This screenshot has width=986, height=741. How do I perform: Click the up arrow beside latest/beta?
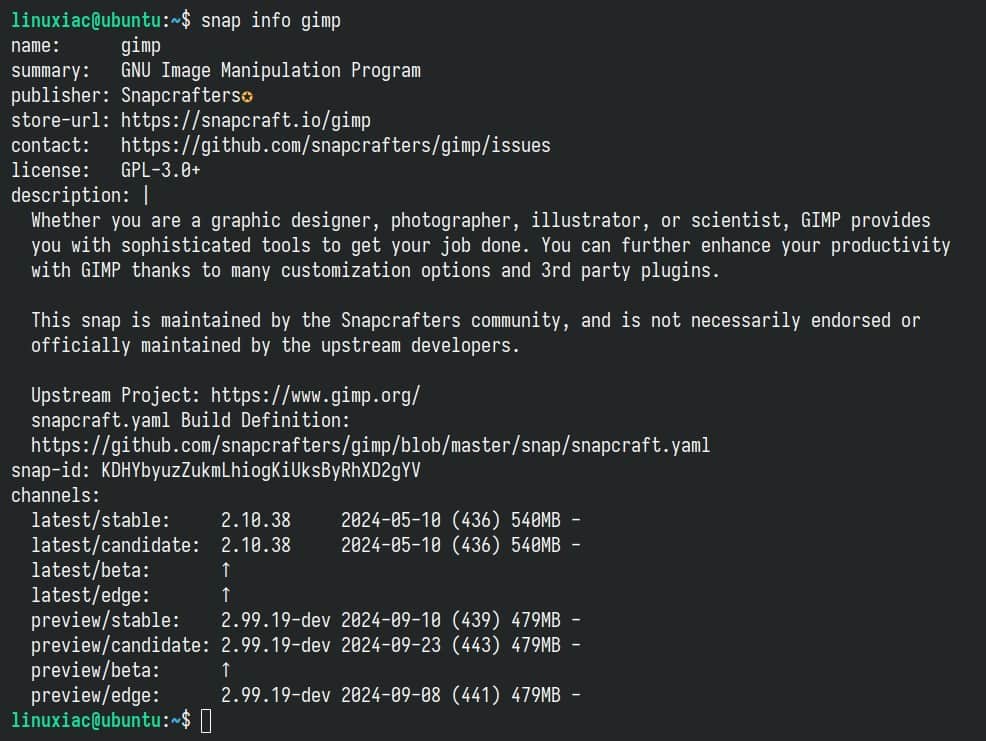pyautogui.click(x=226, y=570)
